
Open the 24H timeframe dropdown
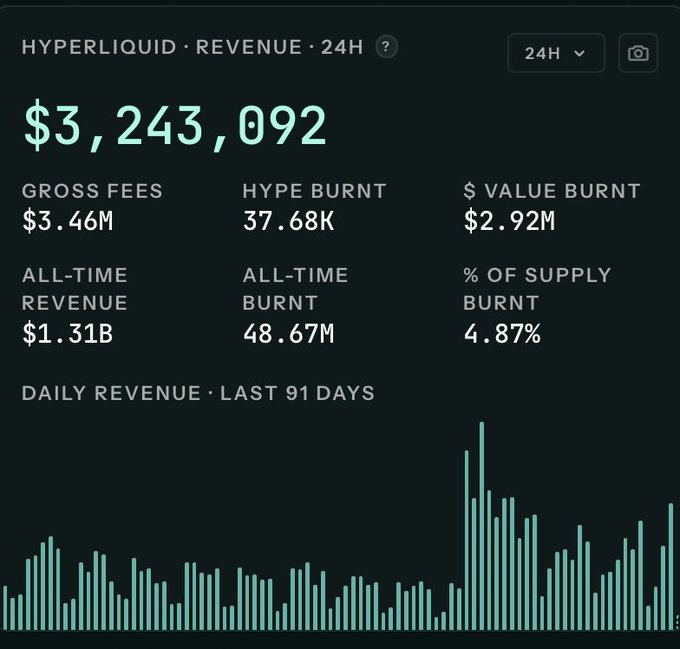click(556, 53)
